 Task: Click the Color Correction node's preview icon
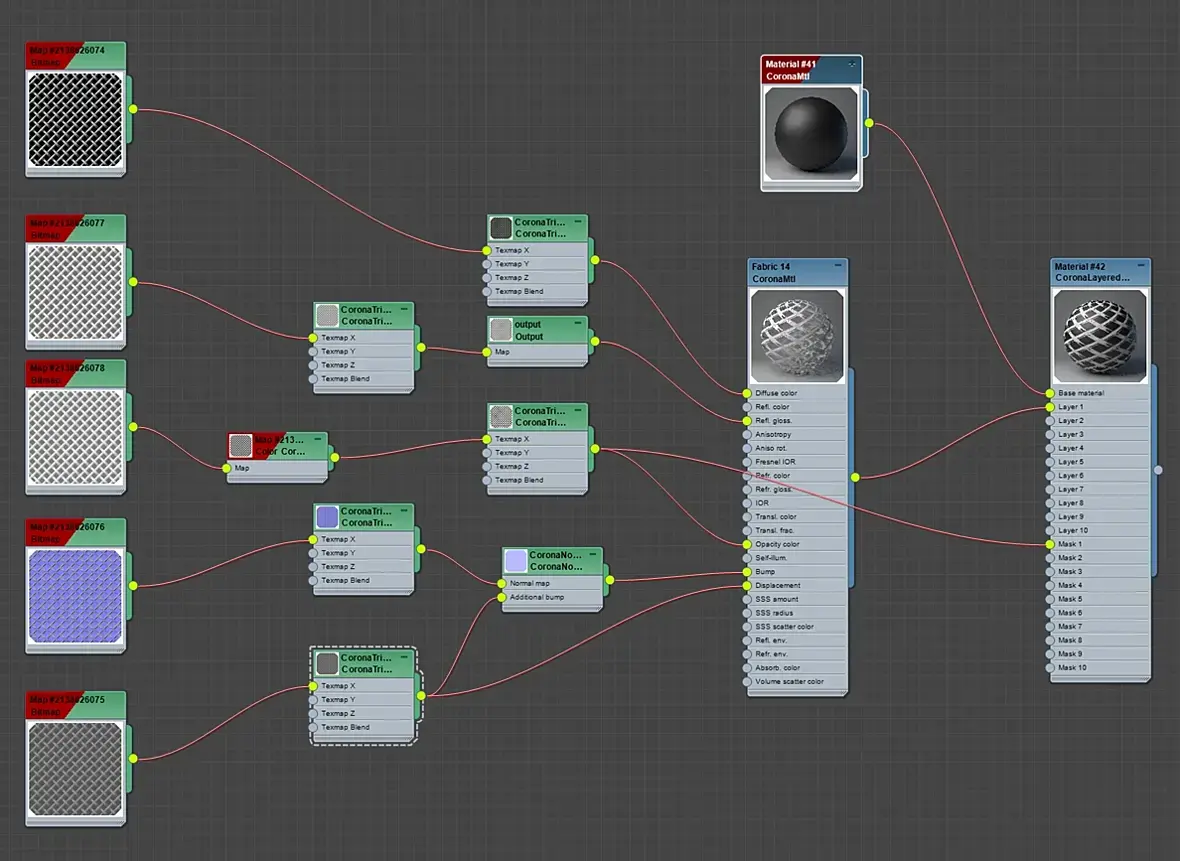(x=240, y=446)
